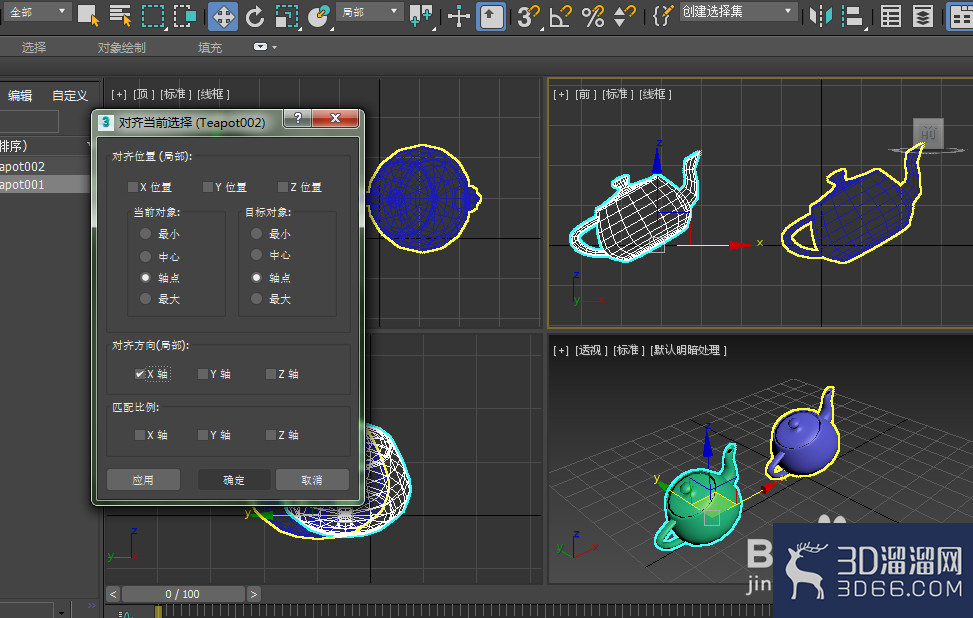Toggle Spinner Snap
The width and height of the screenshot is (973, 618).
624,16
